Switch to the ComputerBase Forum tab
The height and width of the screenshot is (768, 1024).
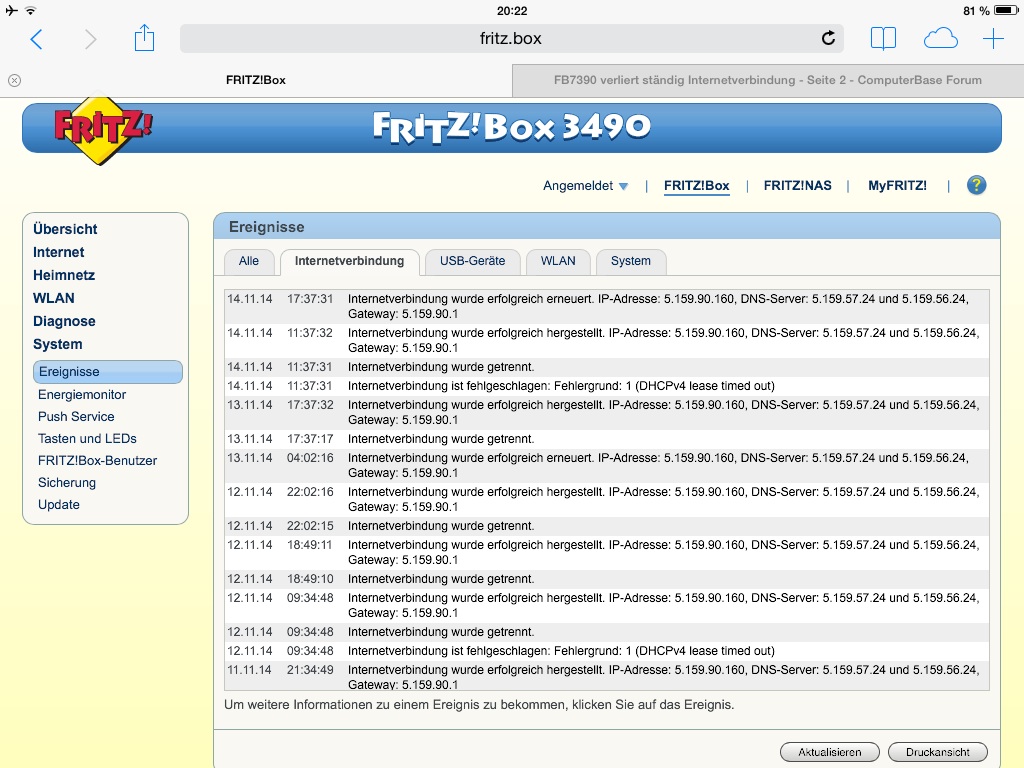click(x=767, y=80)
